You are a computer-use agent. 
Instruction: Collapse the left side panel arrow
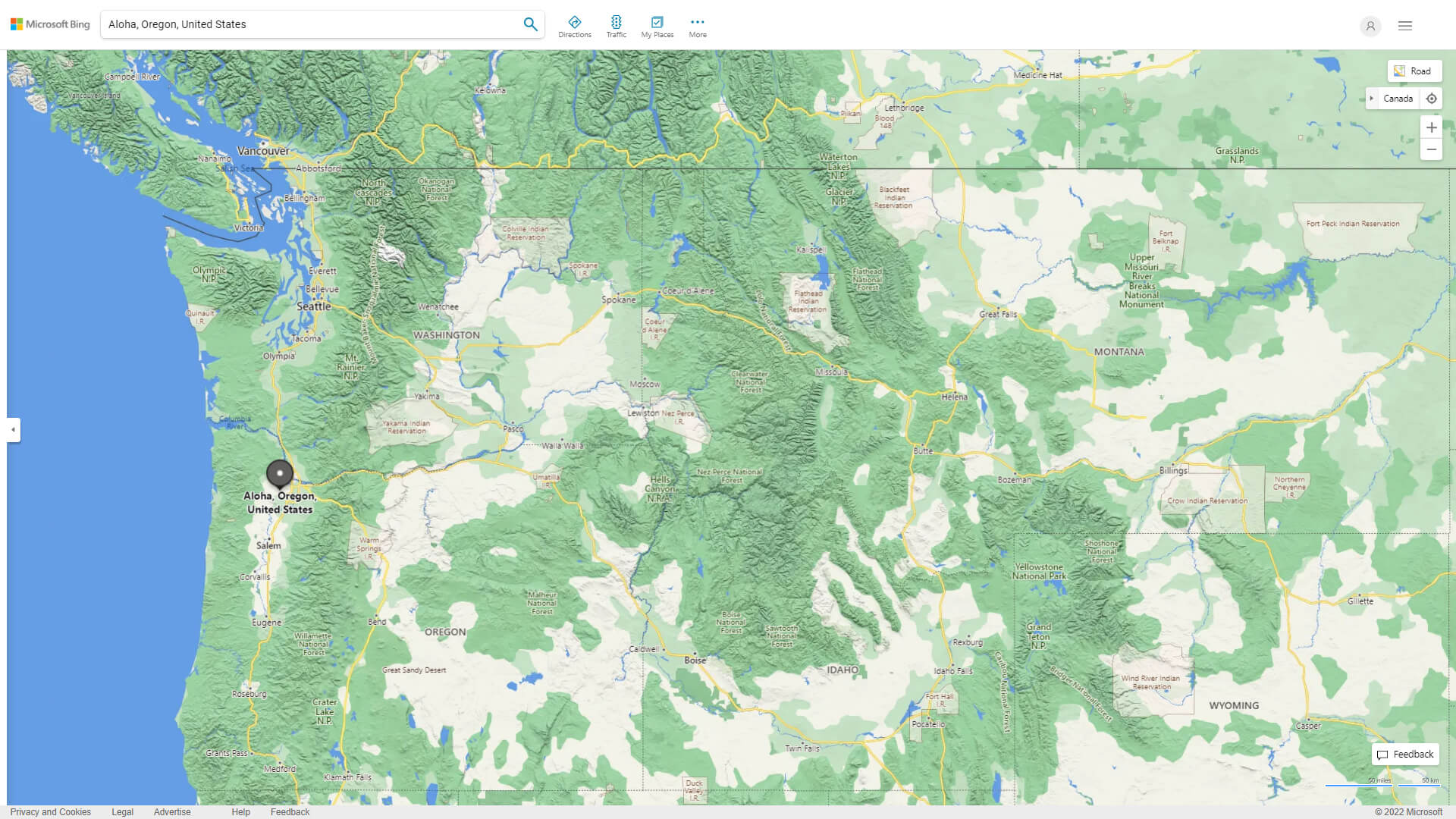click(12, 430)
